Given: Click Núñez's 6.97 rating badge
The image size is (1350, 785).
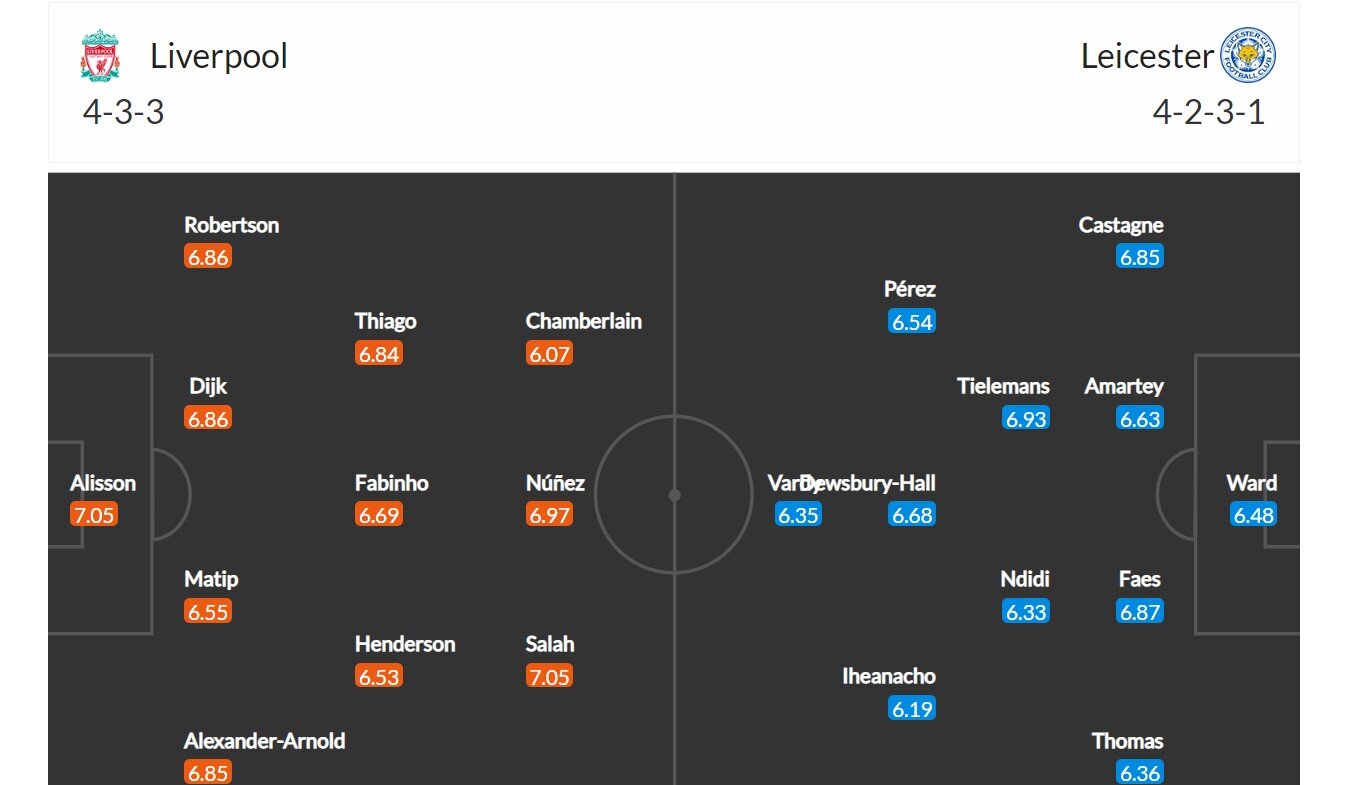Looking at the screenshot, I should pyautogui.click(x=549, y=516).
